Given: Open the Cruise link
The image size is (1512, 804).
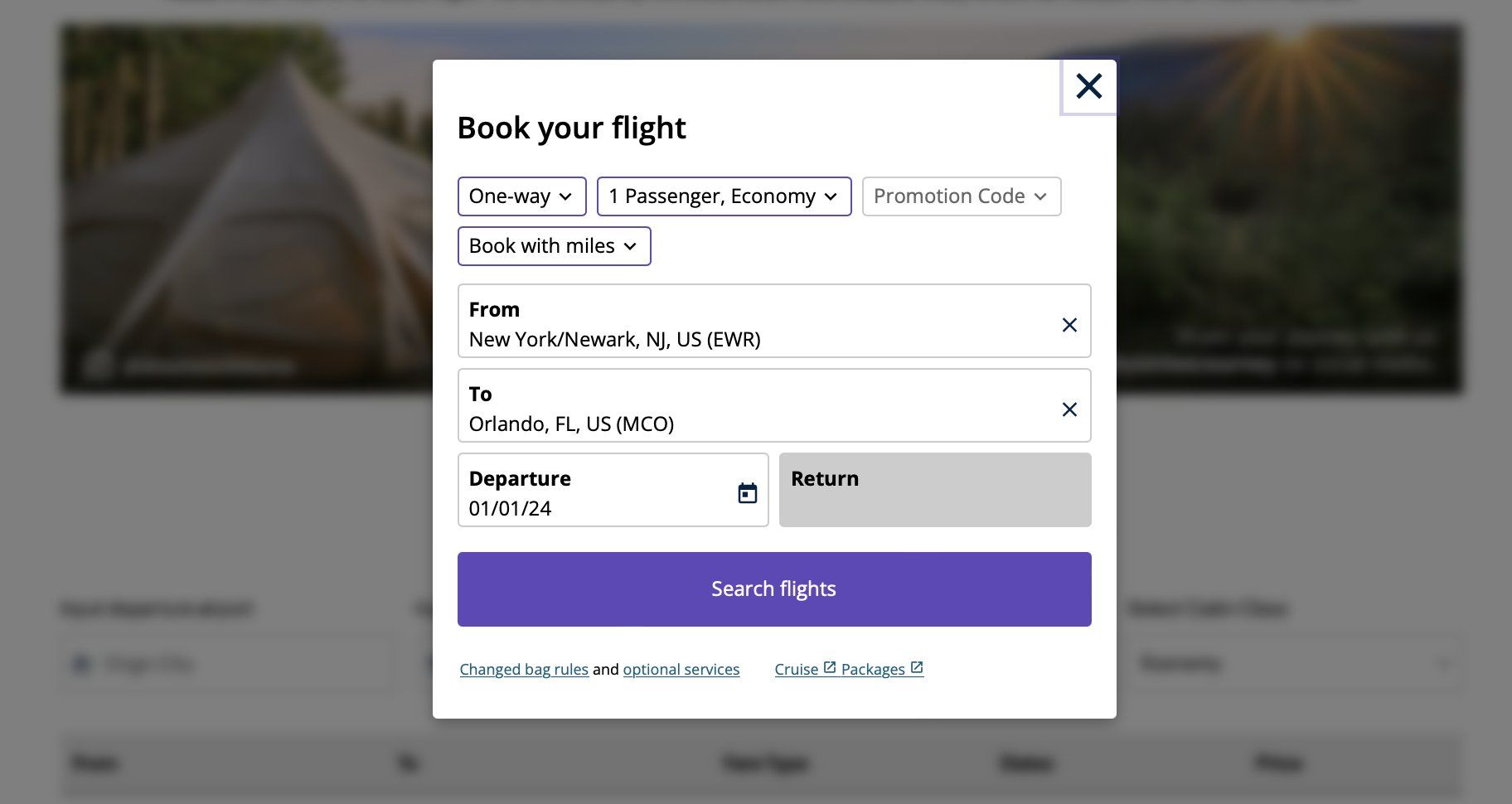Looking at the screenshot, I should (x=796, y=670).
